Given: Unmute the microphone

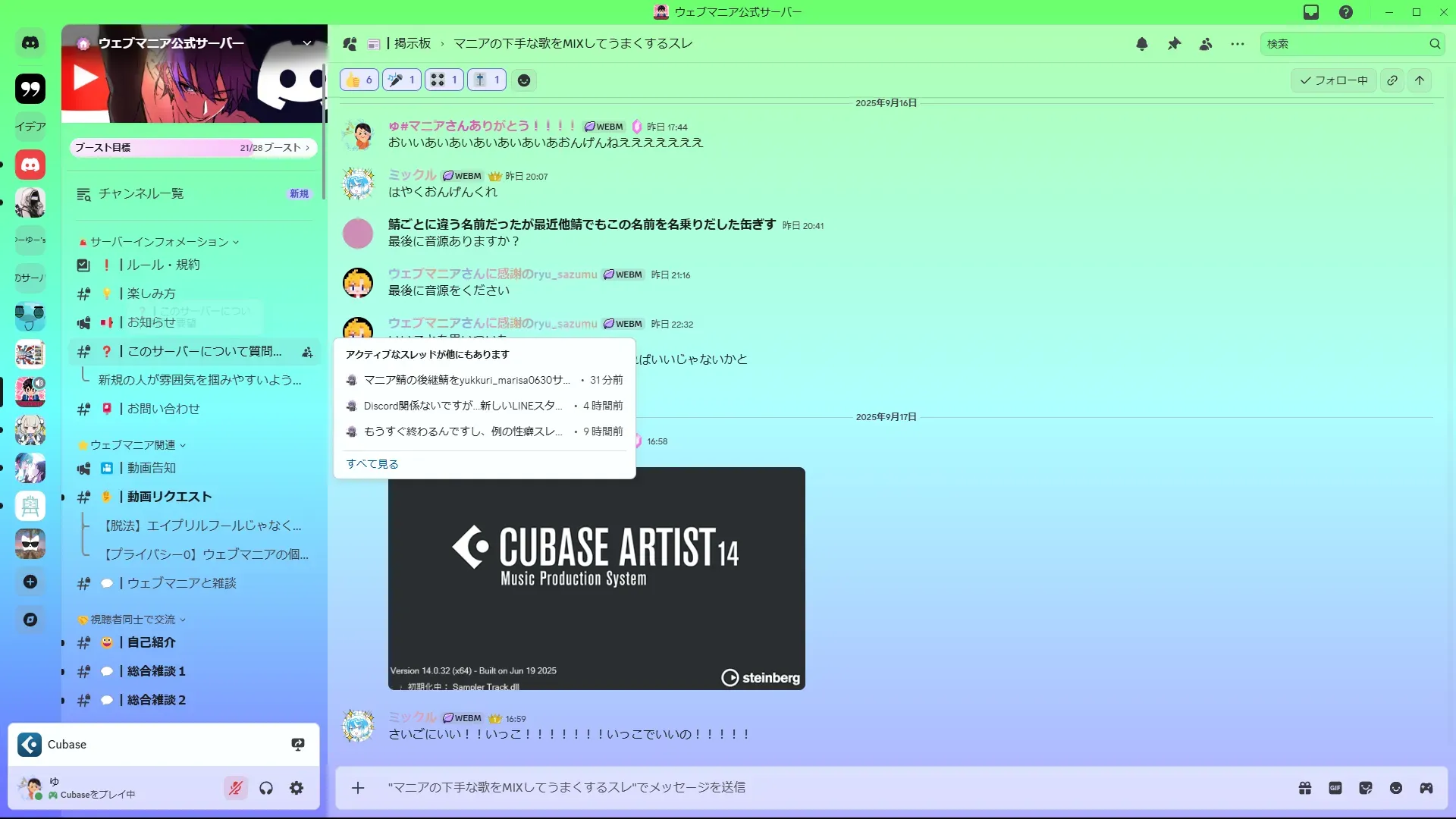Looking at the screenshot, I should pos(236,789).
